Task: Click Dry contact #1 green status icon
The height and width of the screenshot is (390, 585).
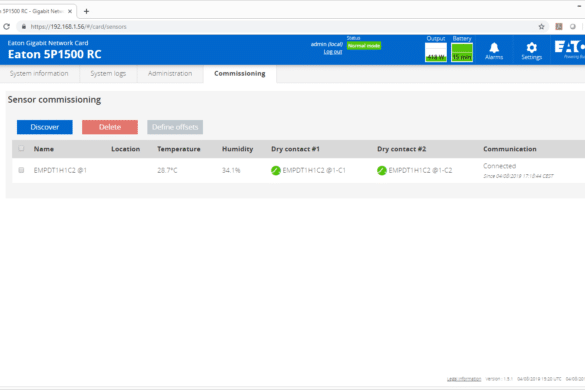Action: pyautogui.click(x=276, y=171)
